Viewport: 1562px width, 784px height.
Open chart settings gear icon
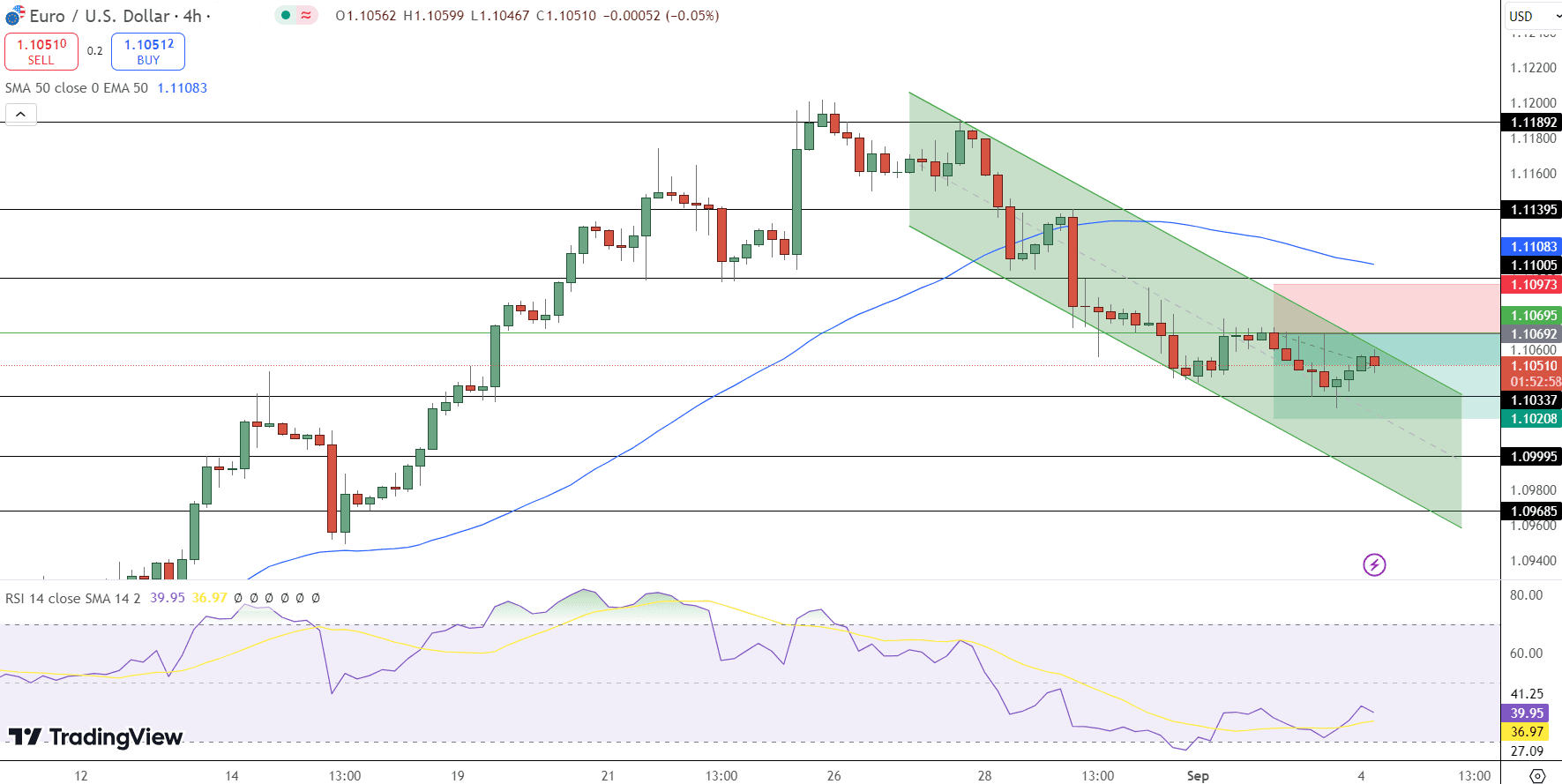[1537, 775]
